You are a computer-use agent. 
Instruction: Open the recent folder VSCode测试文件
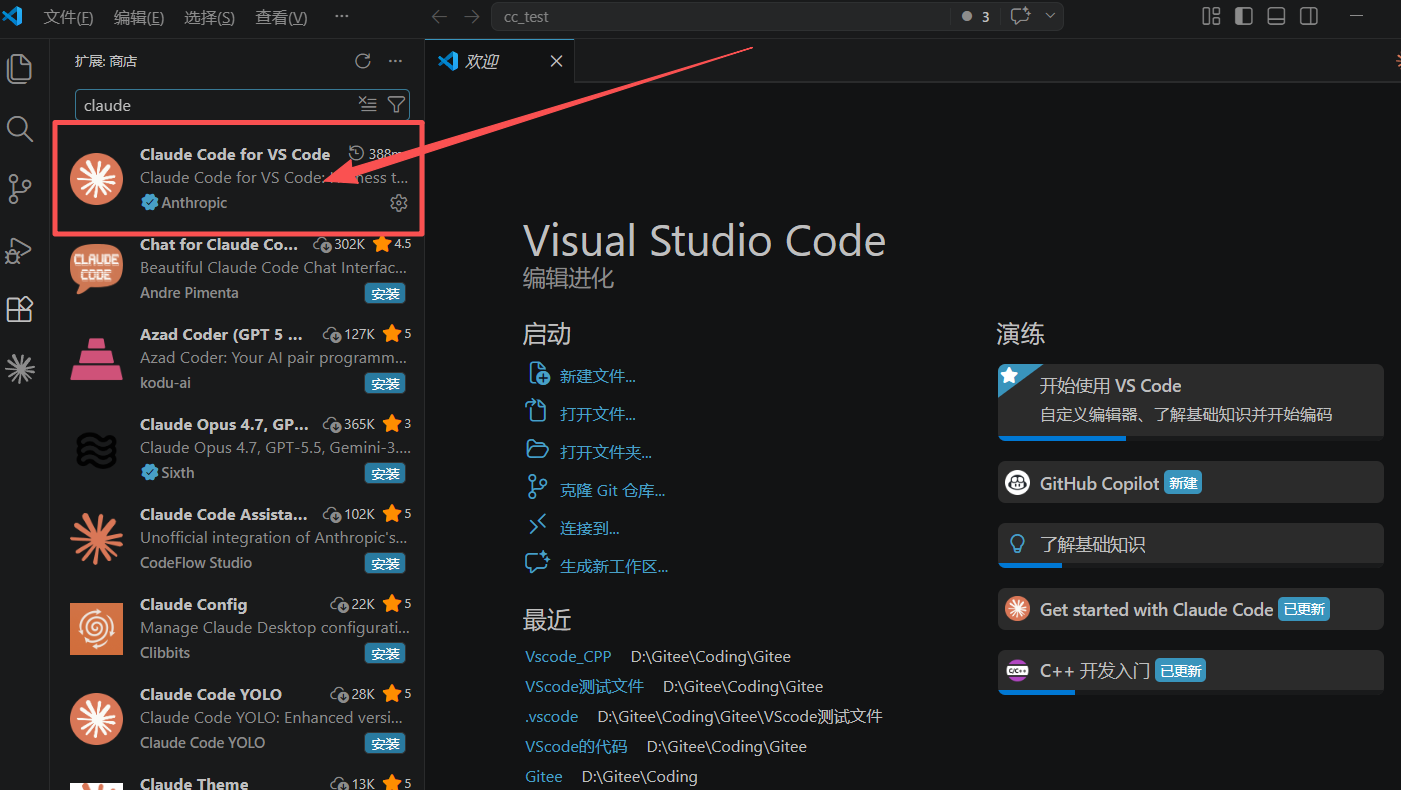[x=584, y=687]
